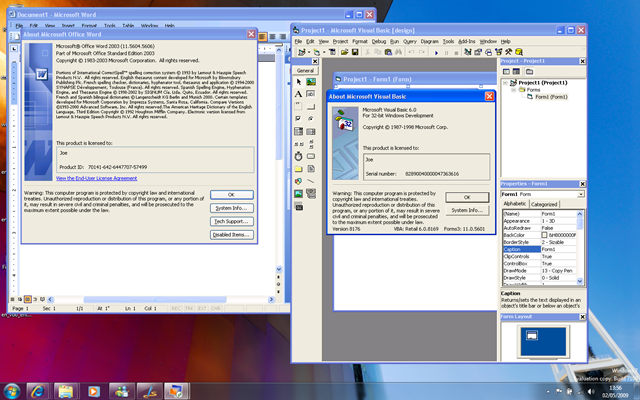Viewport: 640px width, 400px height.
Task: Click Menu Editor icon in VB toolbar
Action: click(x=332, y=52)
